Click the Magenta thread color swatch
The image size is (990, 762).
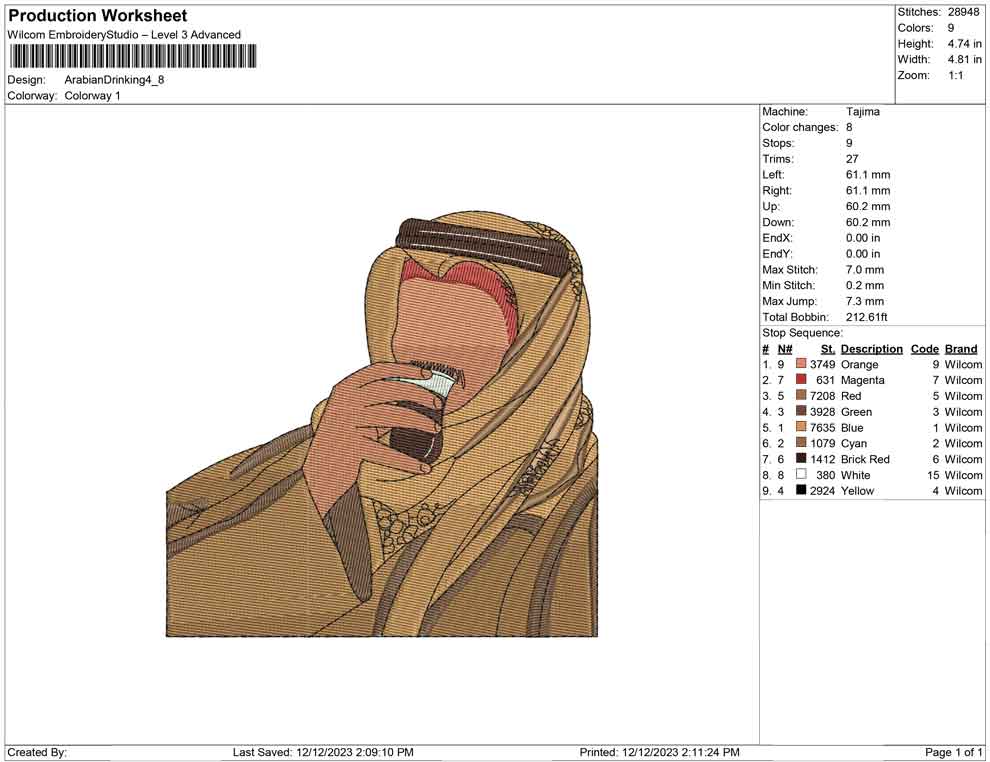[801, 379]
